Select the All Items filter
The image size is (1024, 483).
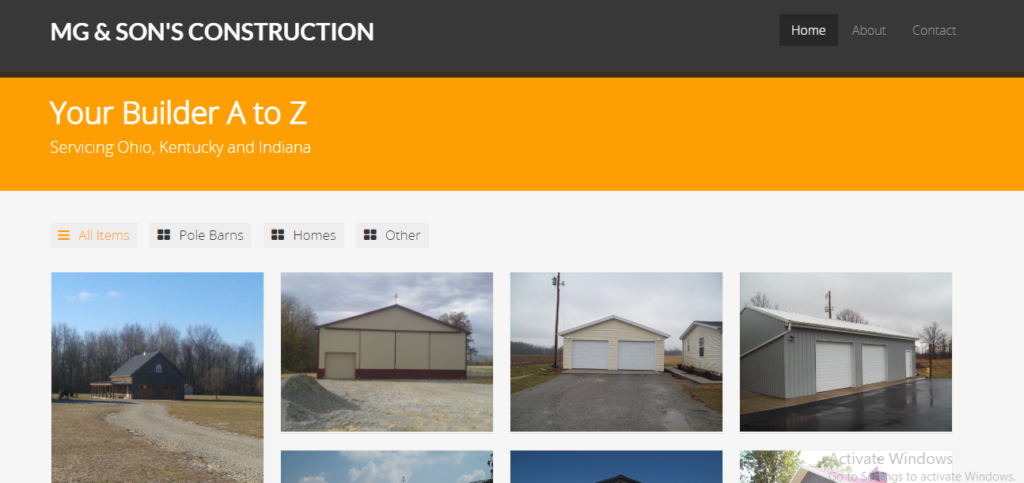pos(94,235)
